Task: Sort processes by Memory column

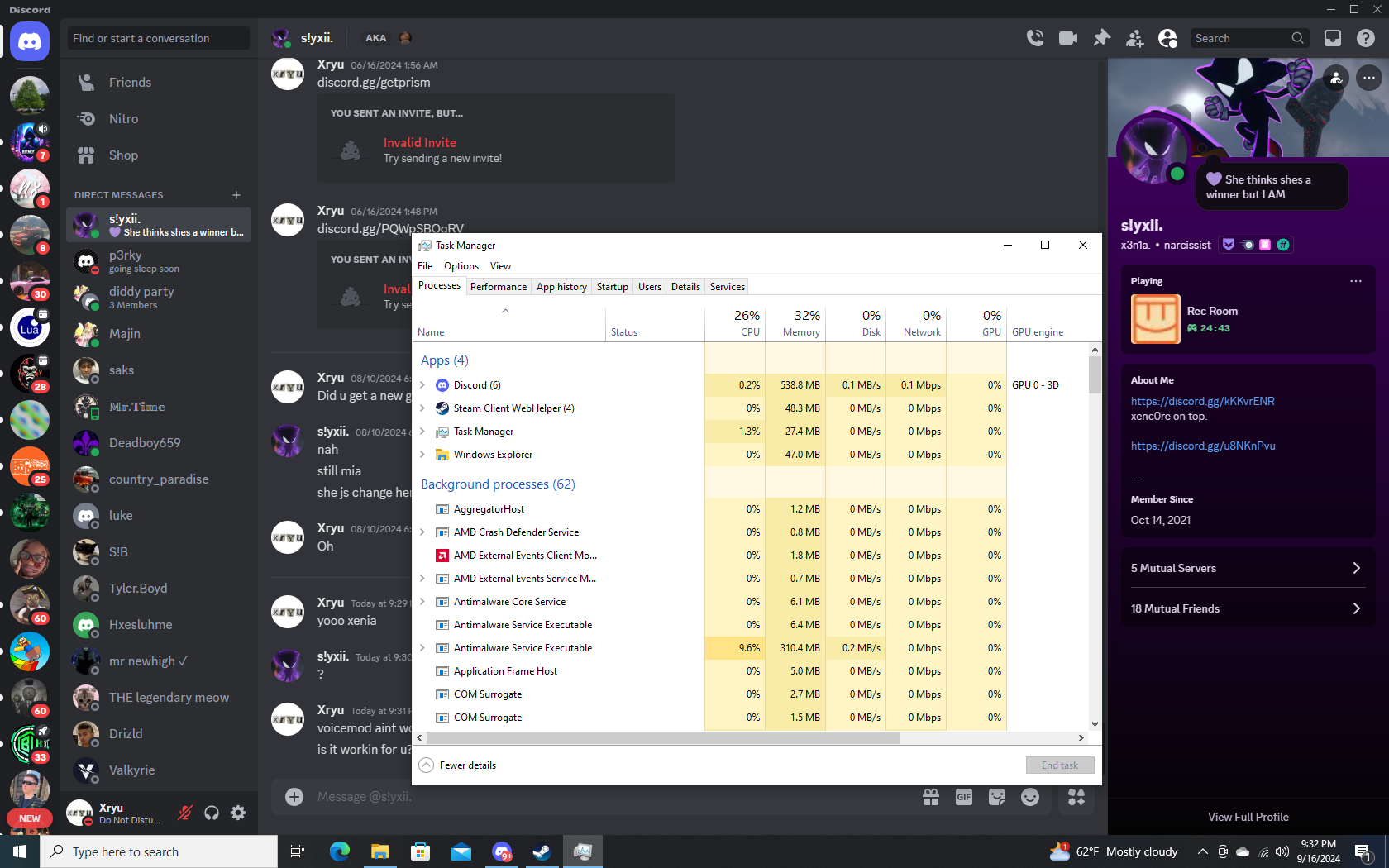Action: (x=795, y=322)
